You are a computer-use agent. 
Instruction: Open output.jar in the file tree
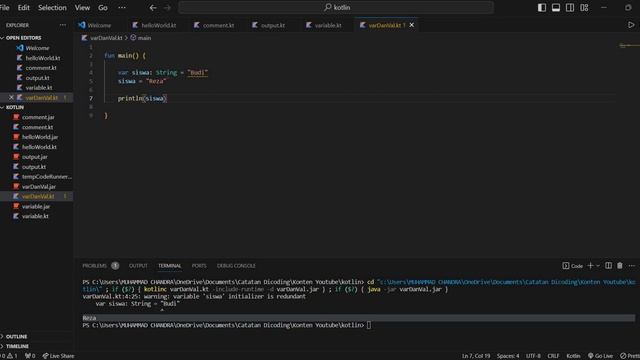(34, 157)
